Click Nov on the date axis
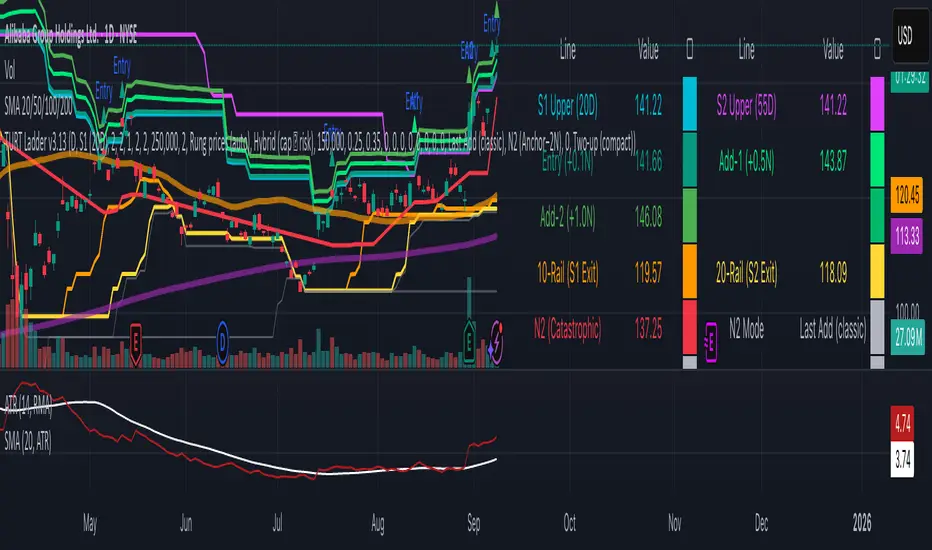The height and width of the screenshot is (550, 932). tap(675, 523)
